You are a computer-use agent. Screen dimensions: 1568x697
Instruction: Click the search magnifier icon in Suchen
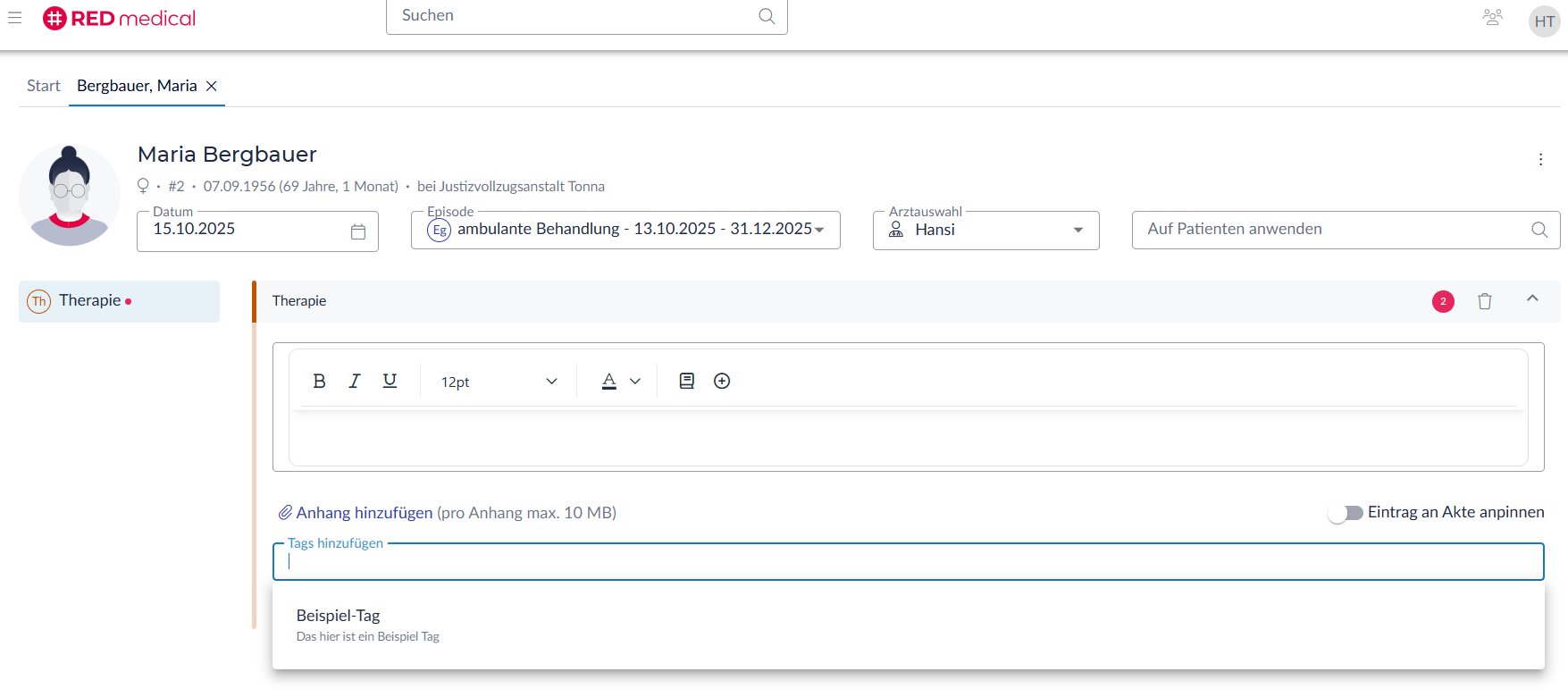point(766,16)
